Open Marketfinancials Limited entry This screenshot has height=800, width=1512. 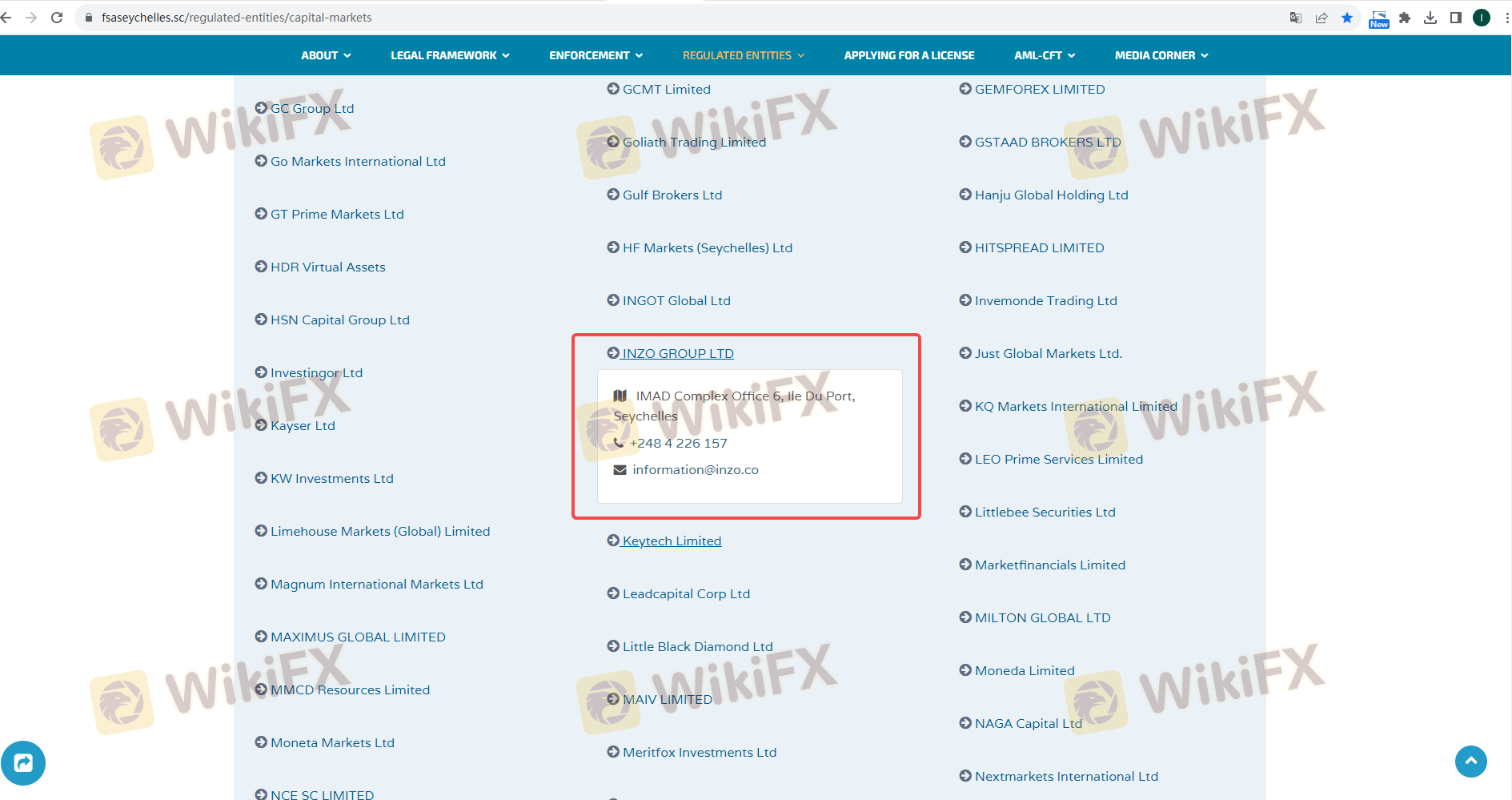(1050, 565)
